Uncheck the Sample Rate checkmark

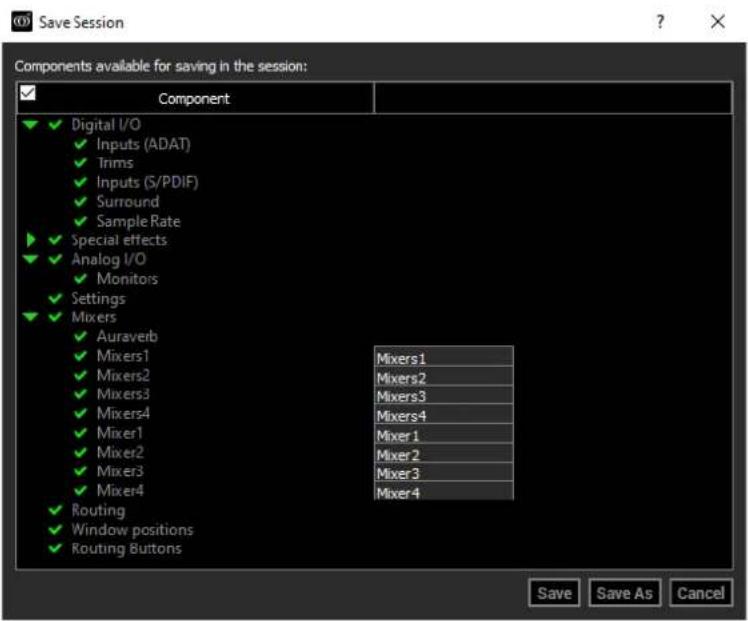[x=81, y=221]
